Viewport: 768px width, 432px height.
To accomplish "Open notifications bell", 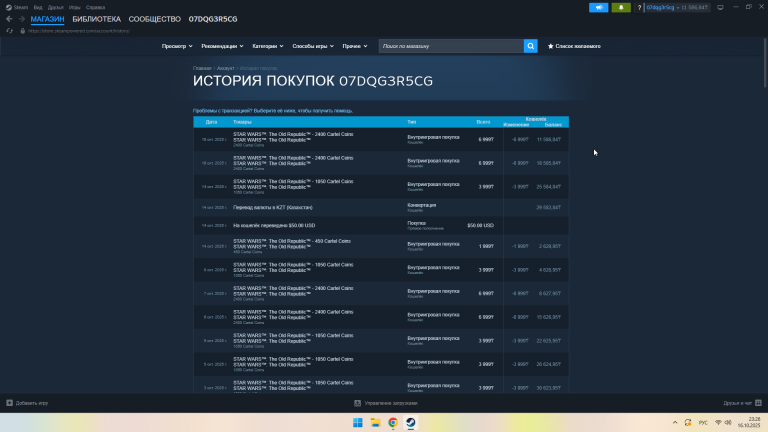I will click(x=621, y=7).
